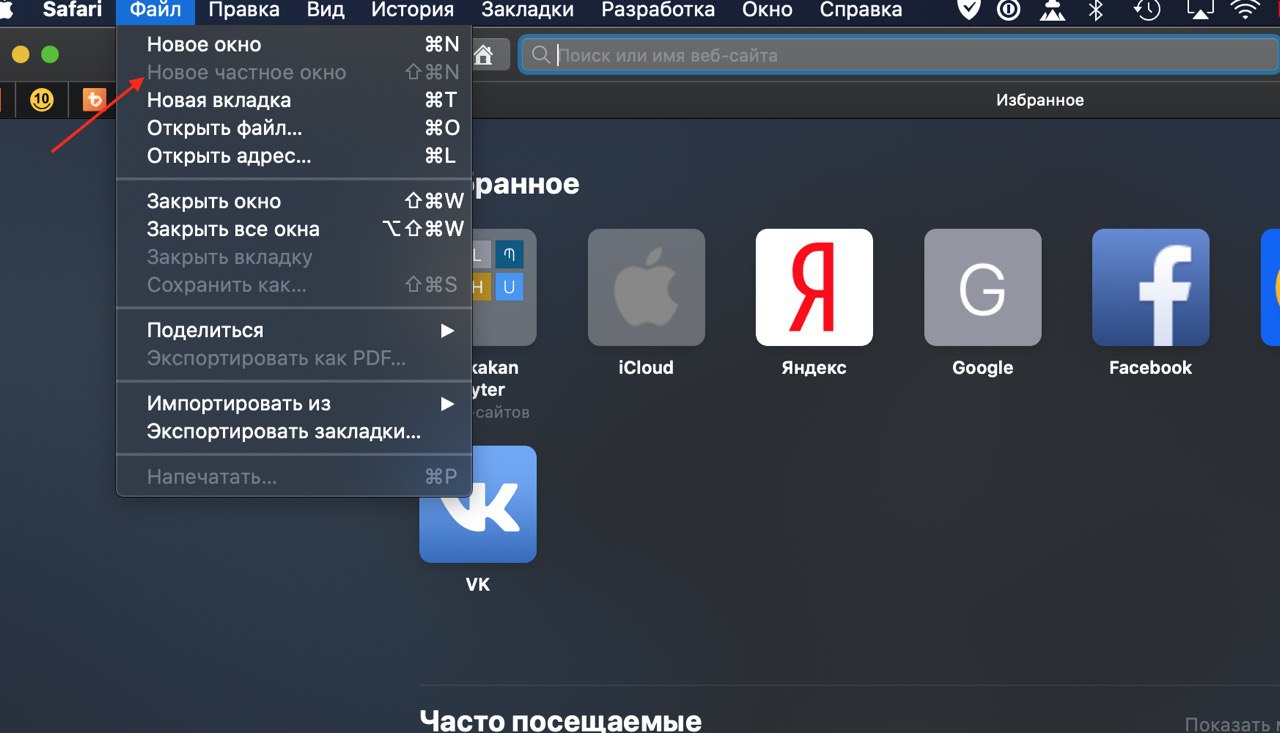Open the Вид menu
The width and height of the screenshot is (1280, 733).
326,11
